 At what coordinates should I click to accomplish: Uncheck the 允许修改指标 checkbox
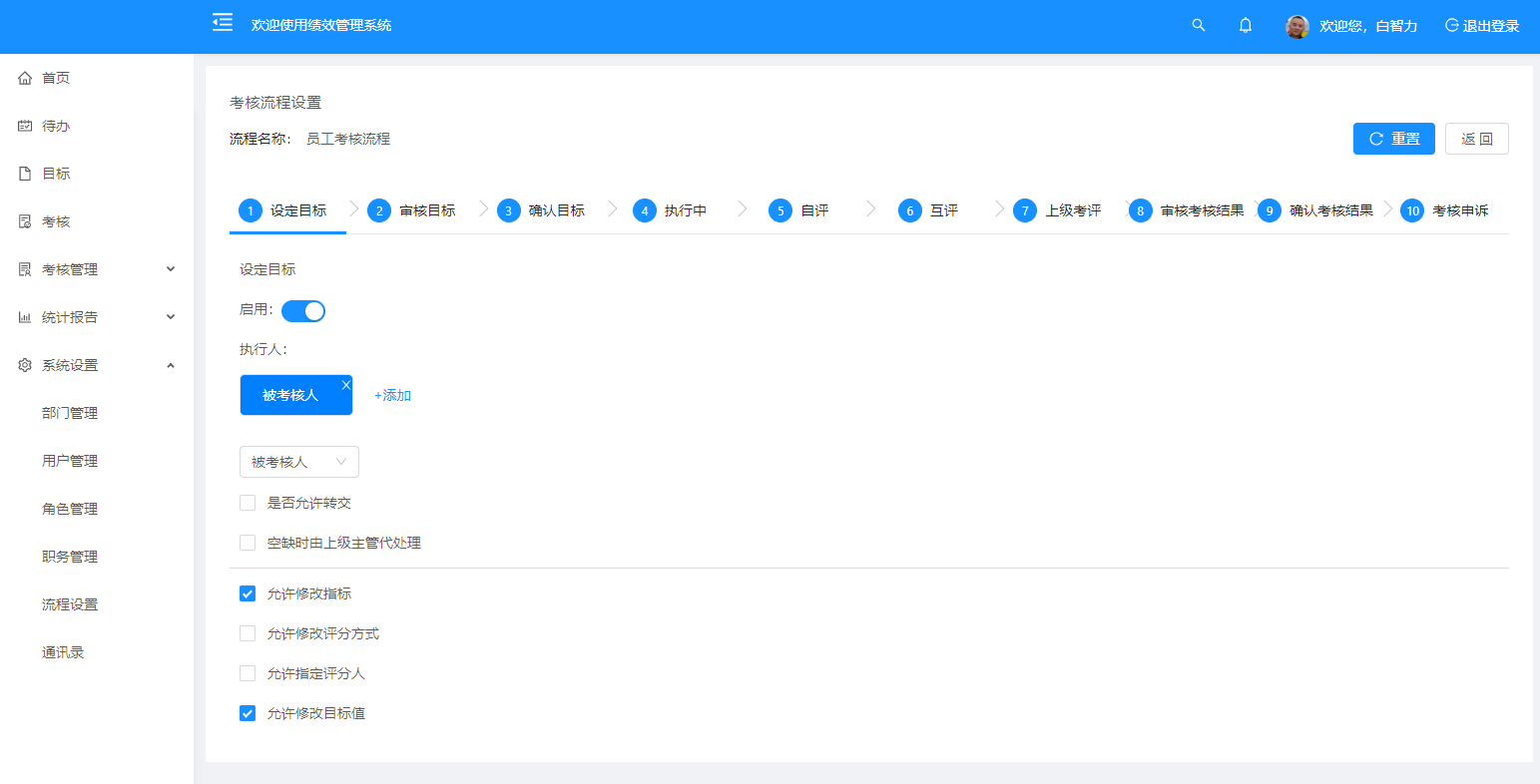pos(248,593)
